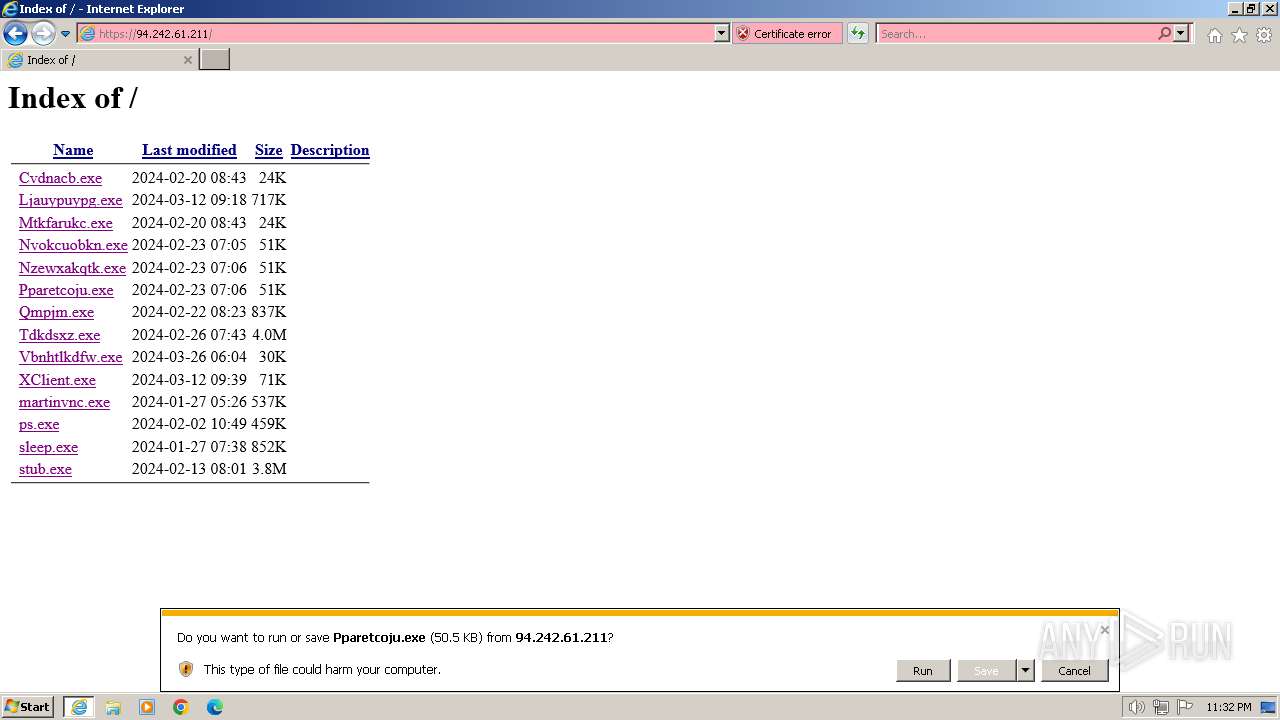The image size is (1280, 720).
Task: Open the volume speaker tray icon
Action: (1136, 707)
